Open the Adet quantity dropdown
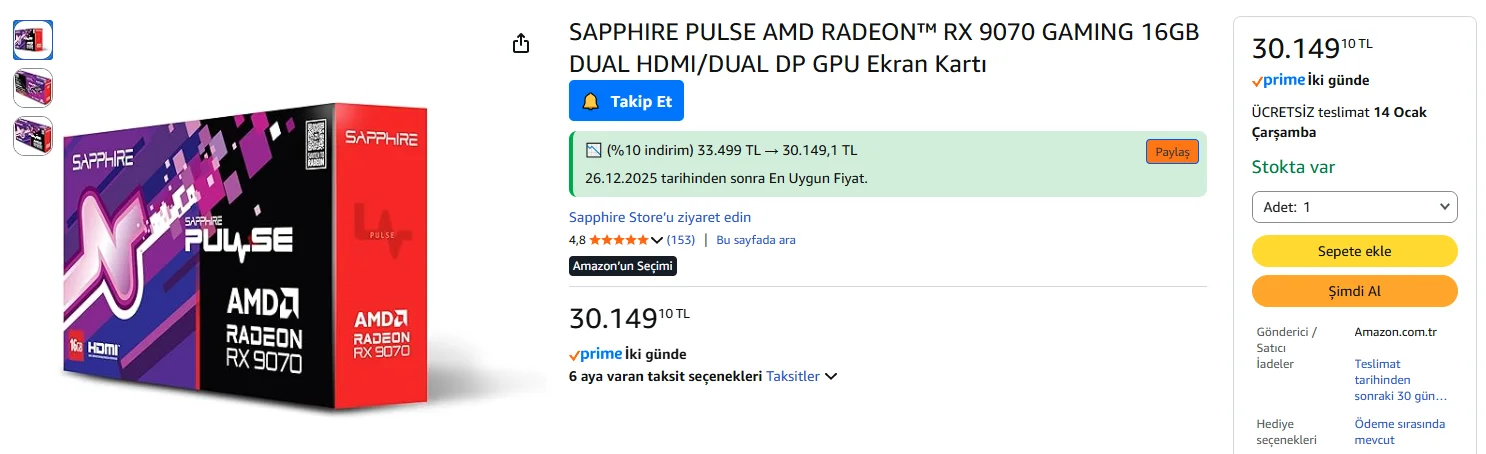1486x454 pixels. pos(1354,207)
